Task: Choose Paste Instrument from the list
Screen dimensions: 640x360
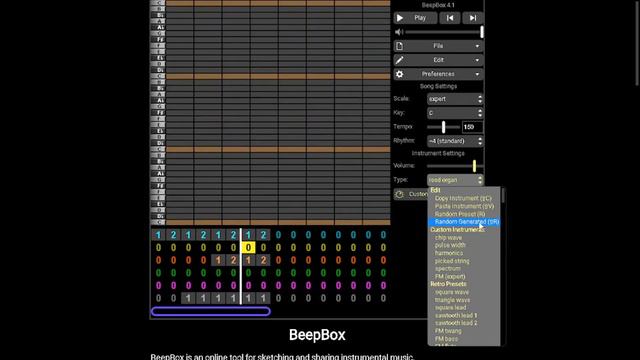Action: pyautogui.click(x=464, y=206)
